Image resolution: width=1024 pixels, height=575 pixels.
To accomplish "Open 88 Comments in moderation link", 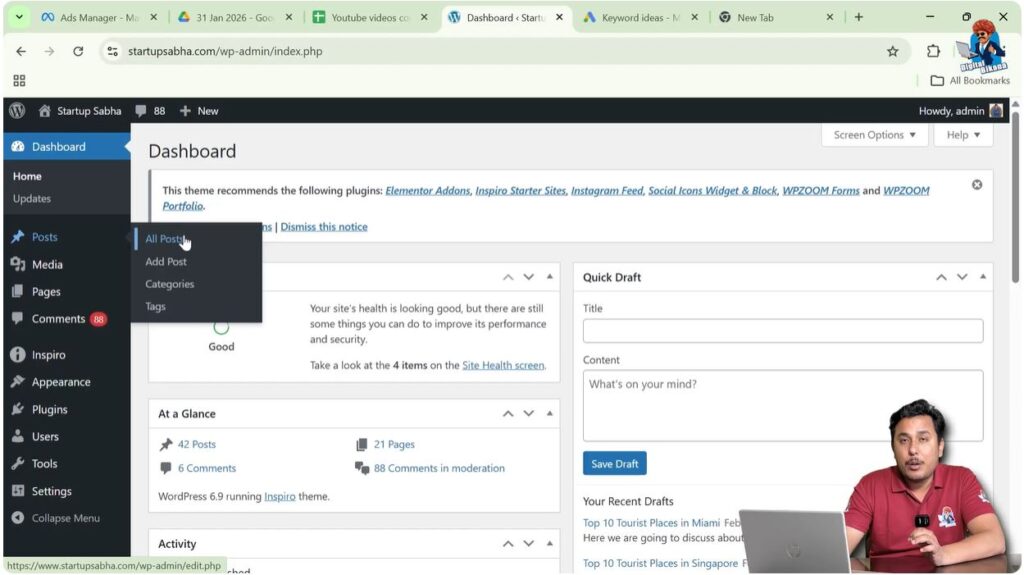I will (x=440, y=468).
